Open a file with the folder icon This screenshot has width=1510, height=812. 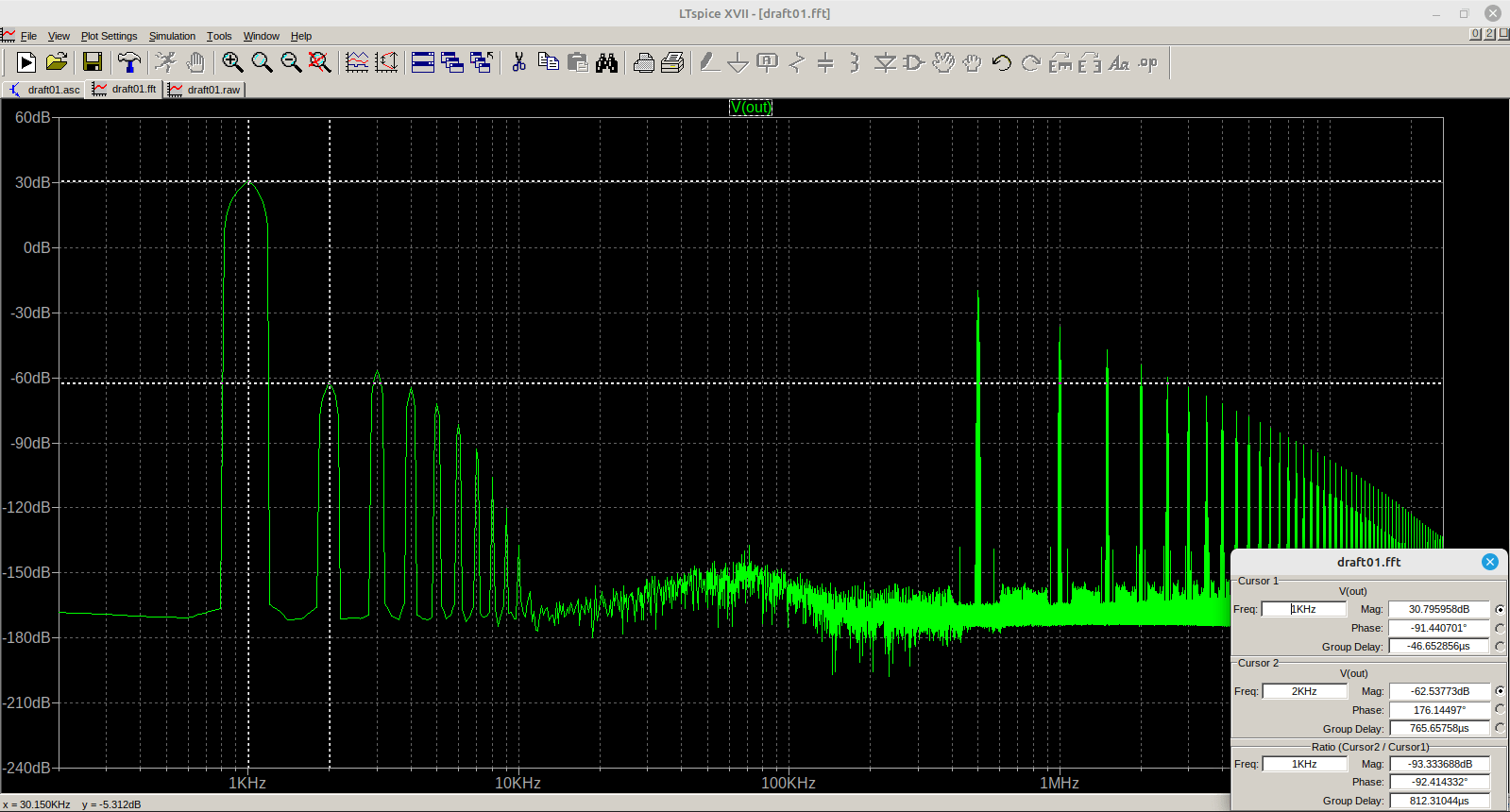[x=57, y=62]
